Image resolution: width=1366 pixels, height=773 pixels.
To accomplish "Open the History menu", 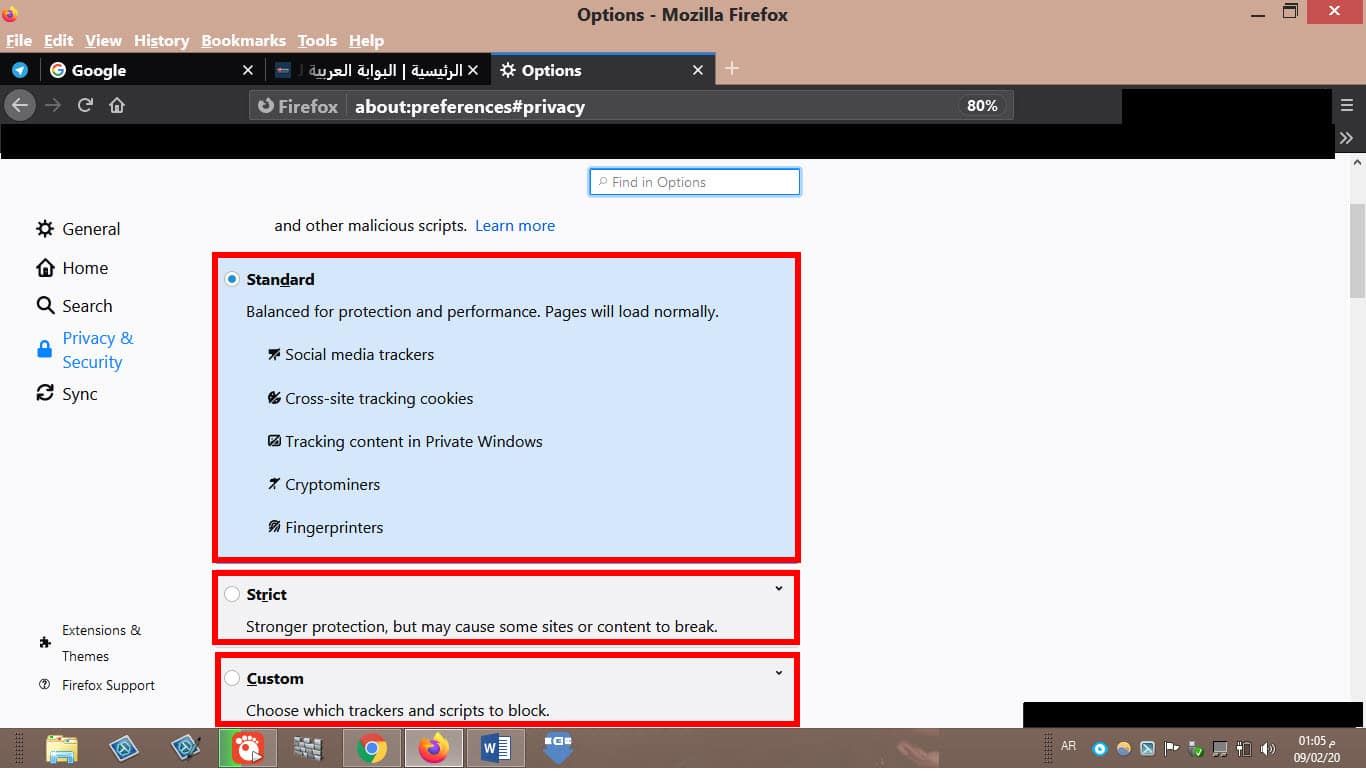I will pyautogui.click(x=161, y=41).
